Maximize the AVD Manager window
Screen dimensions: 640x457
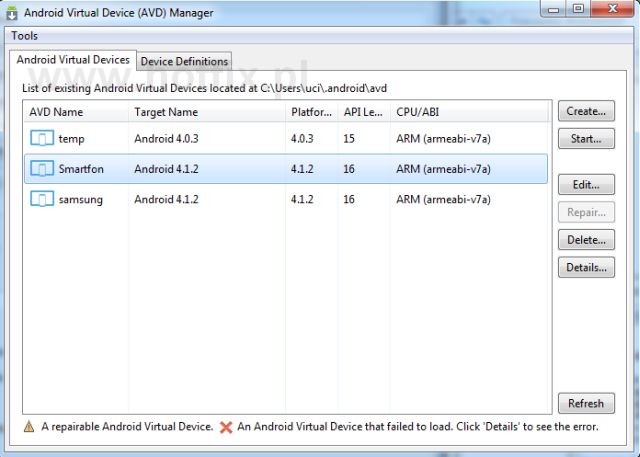point(578,9)
